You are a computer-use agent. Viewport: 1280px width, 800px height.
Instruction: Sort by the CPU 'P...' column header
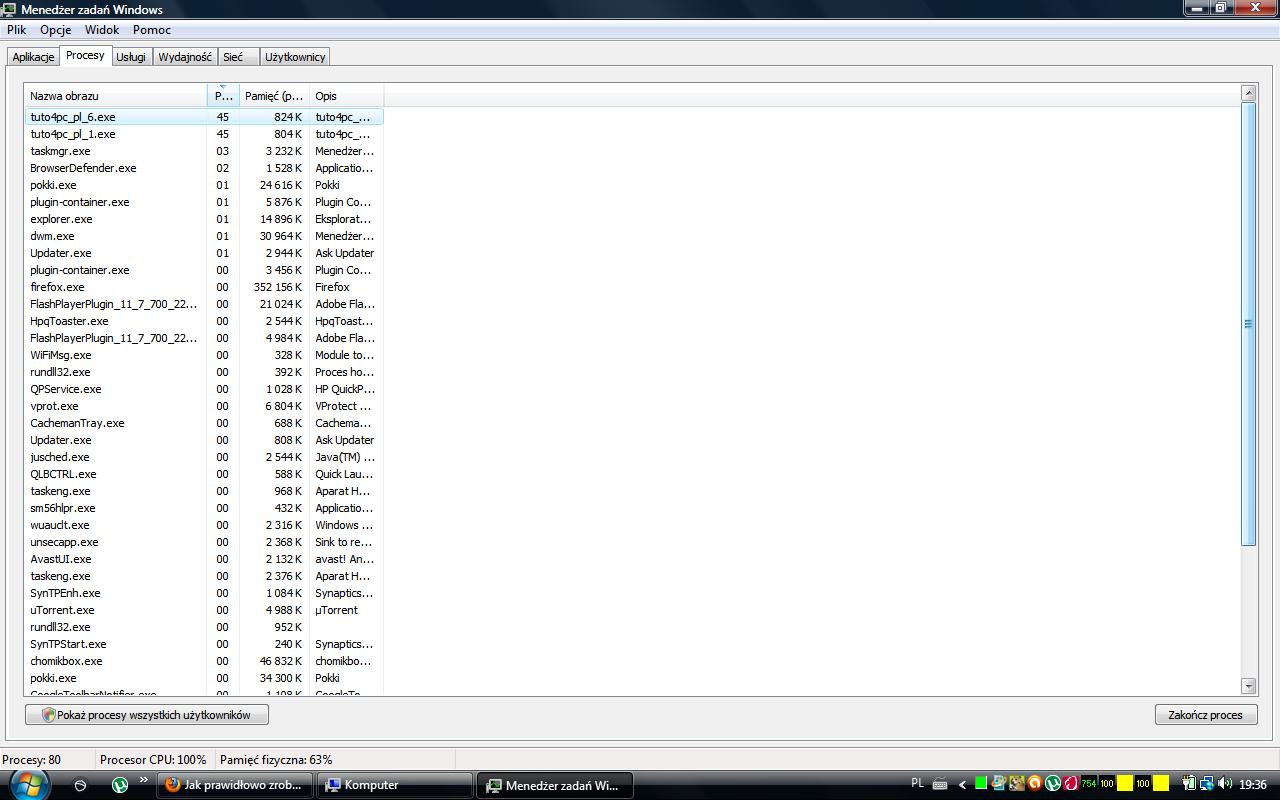223,96
